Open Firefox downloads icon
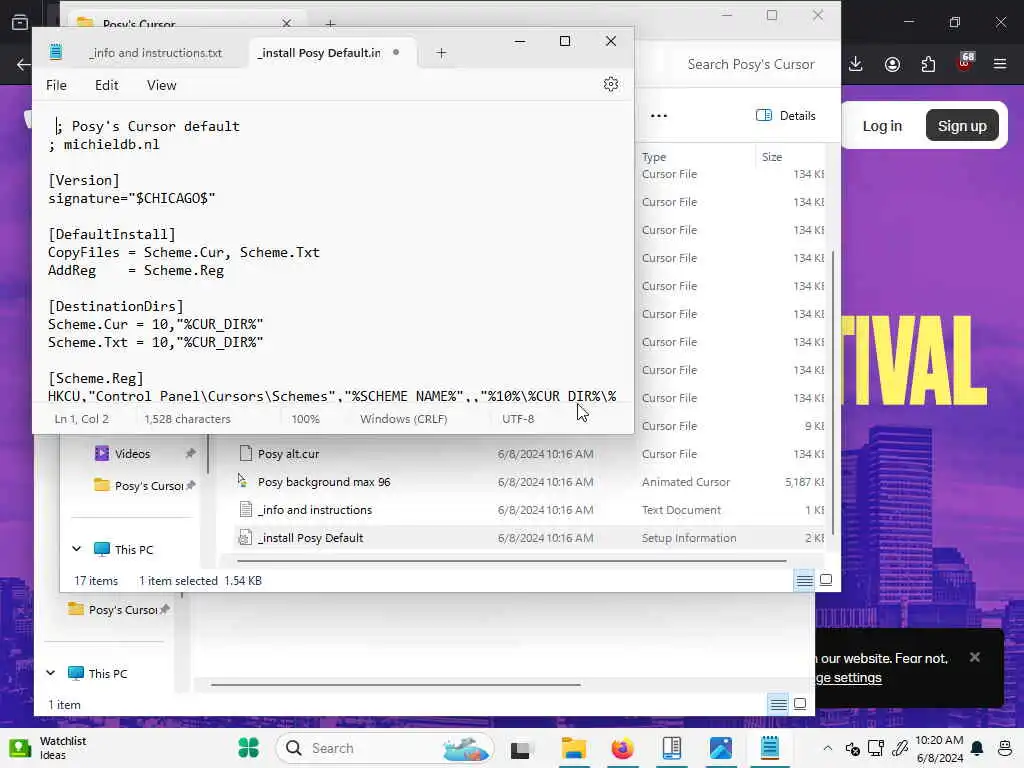 coord(856,64)
